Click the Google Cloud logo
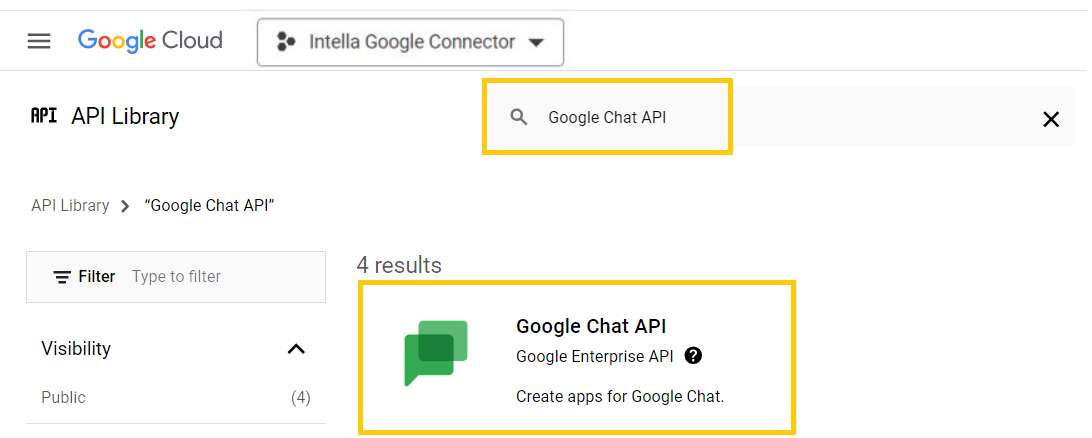 click(x=150, y=40)
